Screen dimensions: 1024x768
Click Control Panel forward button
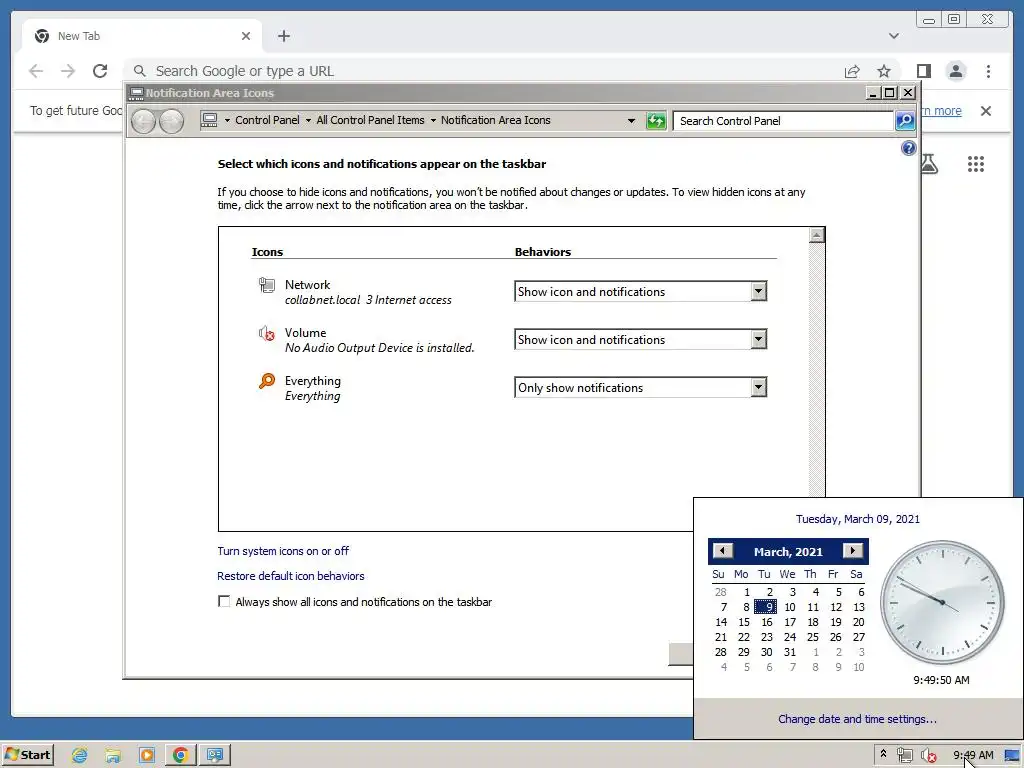172,121
